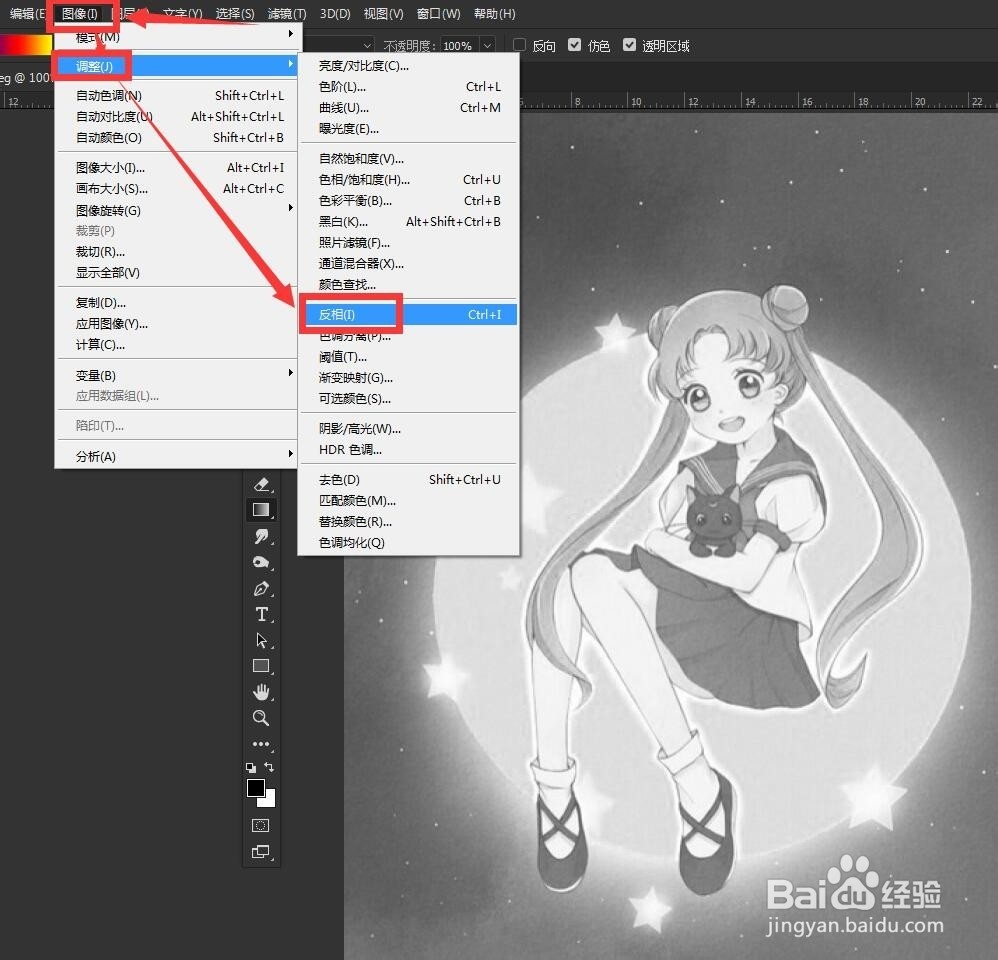Choose 曲线(U)... adjustment

409,108
